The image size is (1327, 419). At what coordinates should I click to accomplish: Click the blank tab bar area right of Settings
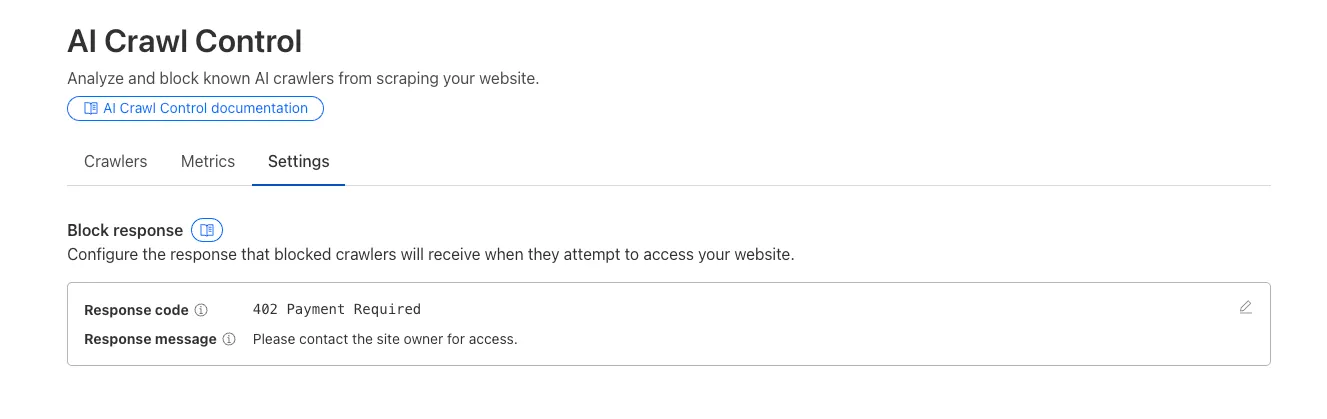(x=800, y=161)
